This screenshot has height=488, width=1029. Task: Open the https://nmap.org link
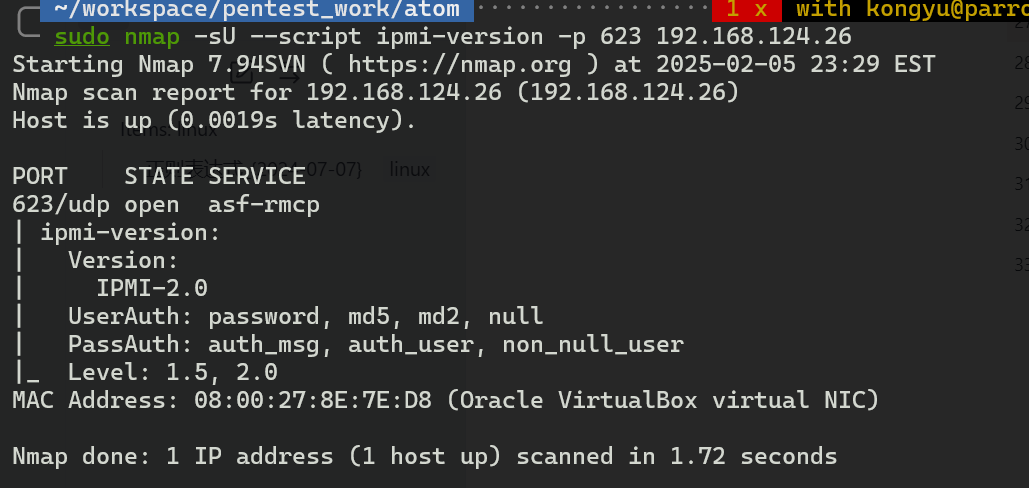[x=459, y=65]
